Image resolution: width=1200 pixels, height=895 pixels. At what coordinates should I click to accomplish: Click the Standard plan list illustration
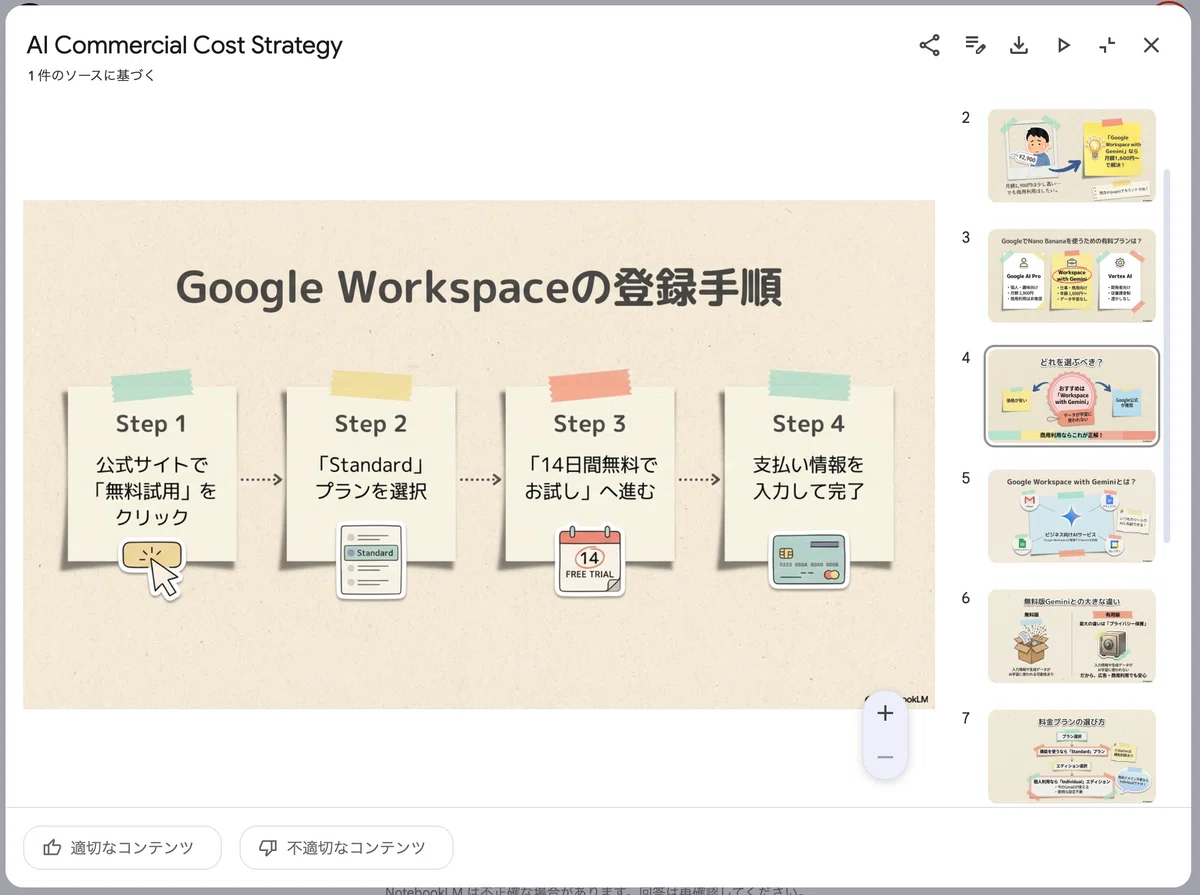pyautogui.click(x=371, y=561)
